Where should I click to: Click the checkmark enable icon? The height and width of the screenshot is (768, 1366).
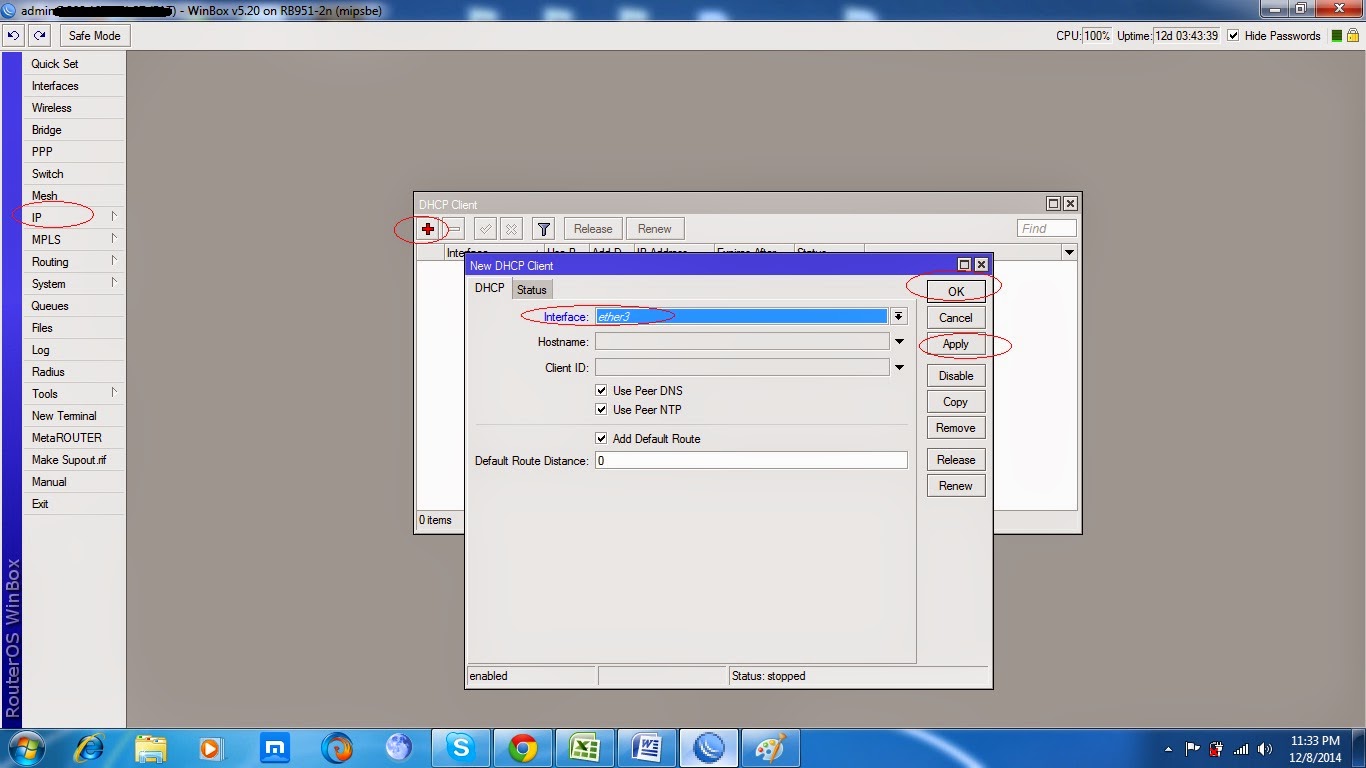[485, 229]
